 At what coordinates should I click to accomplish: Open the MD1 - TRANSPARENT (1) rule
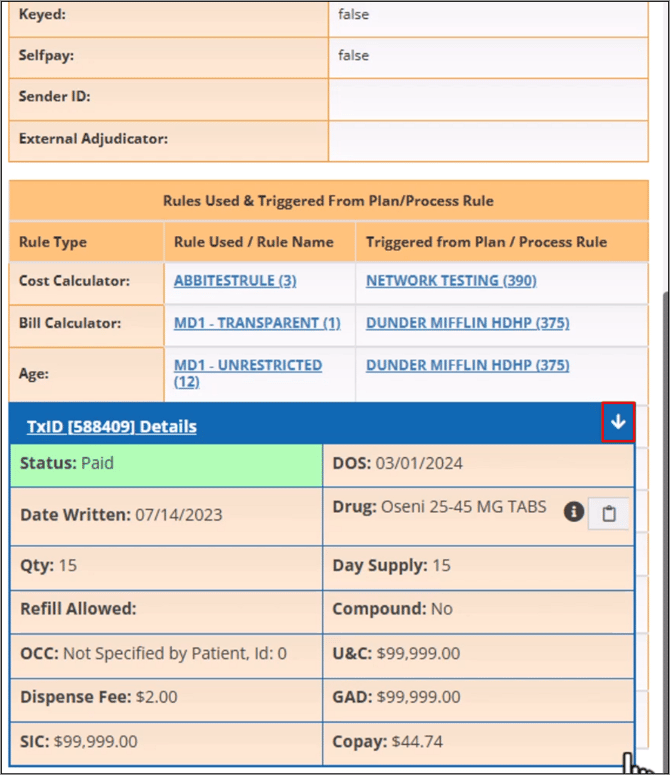click(257, 323)
